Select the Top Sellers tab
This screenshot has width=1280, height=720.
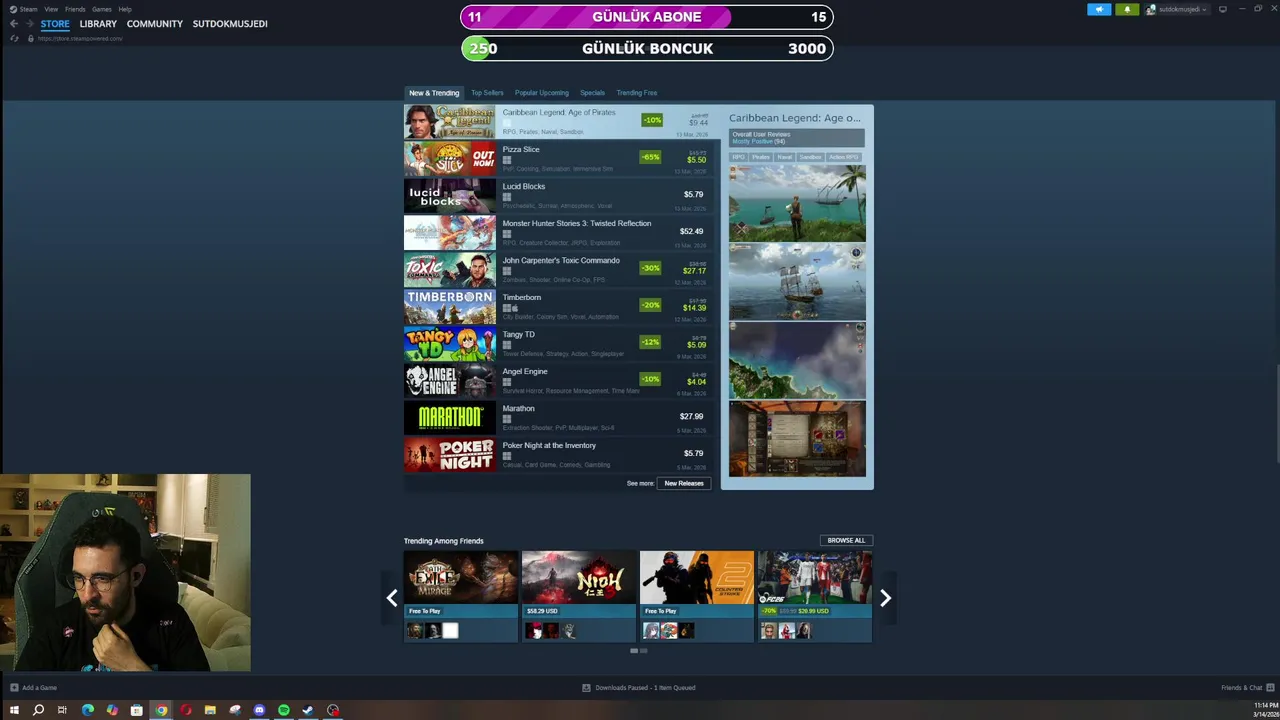point(487,93)
